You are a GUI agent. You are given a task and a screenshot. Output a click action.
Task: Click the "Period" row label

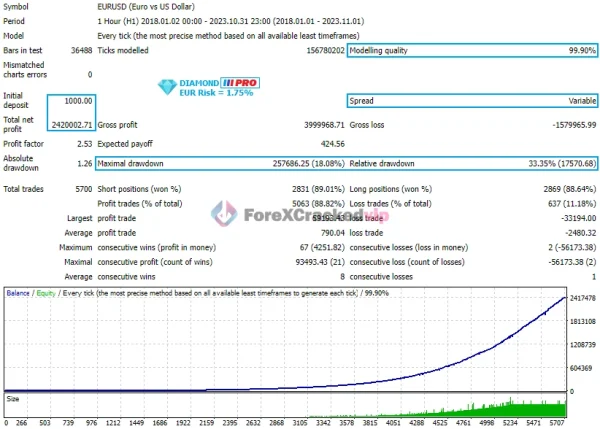point(14,21)
